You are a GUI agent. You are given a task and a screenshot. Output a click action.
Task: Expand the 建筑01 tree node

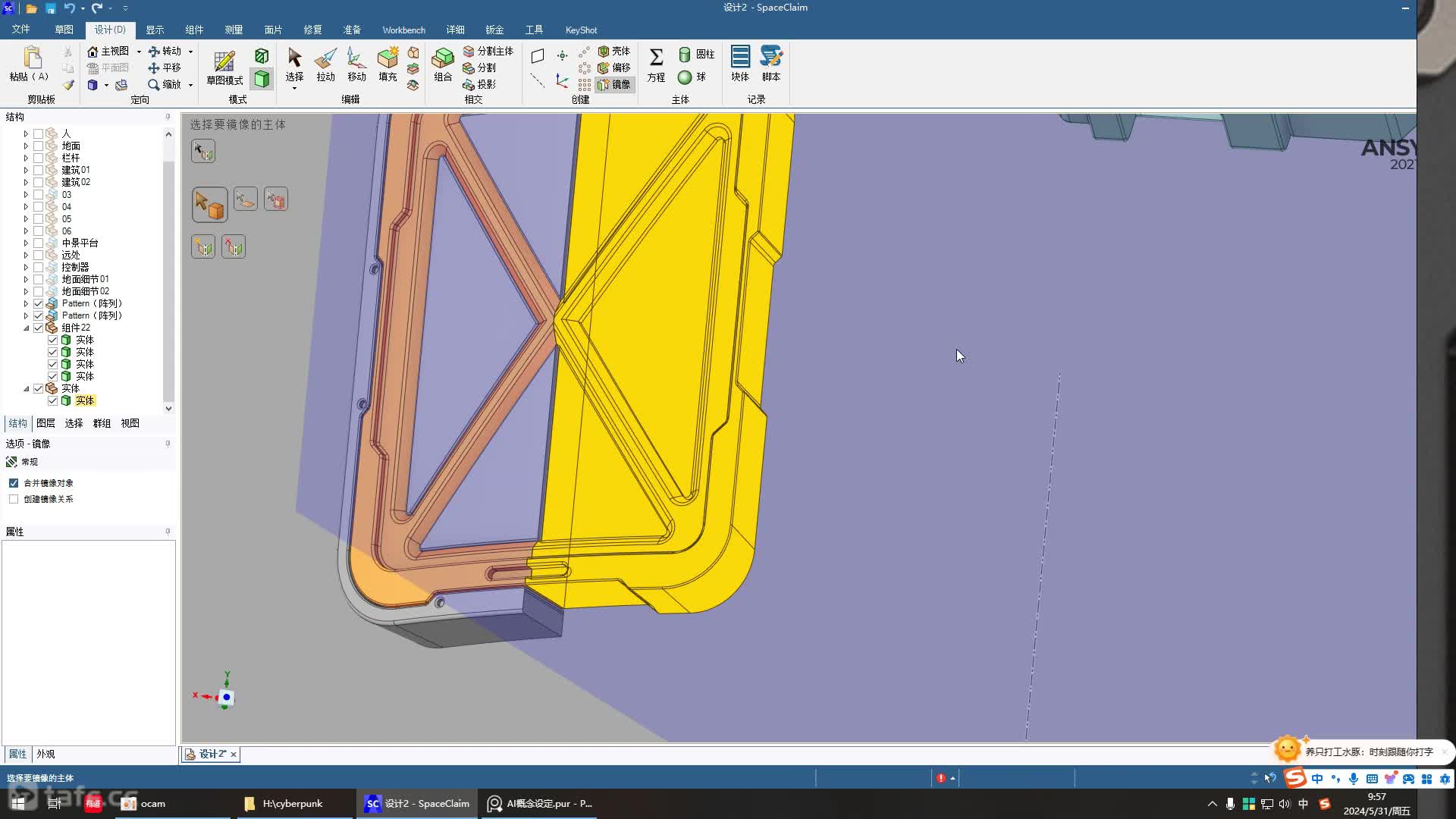pos(26,170)
